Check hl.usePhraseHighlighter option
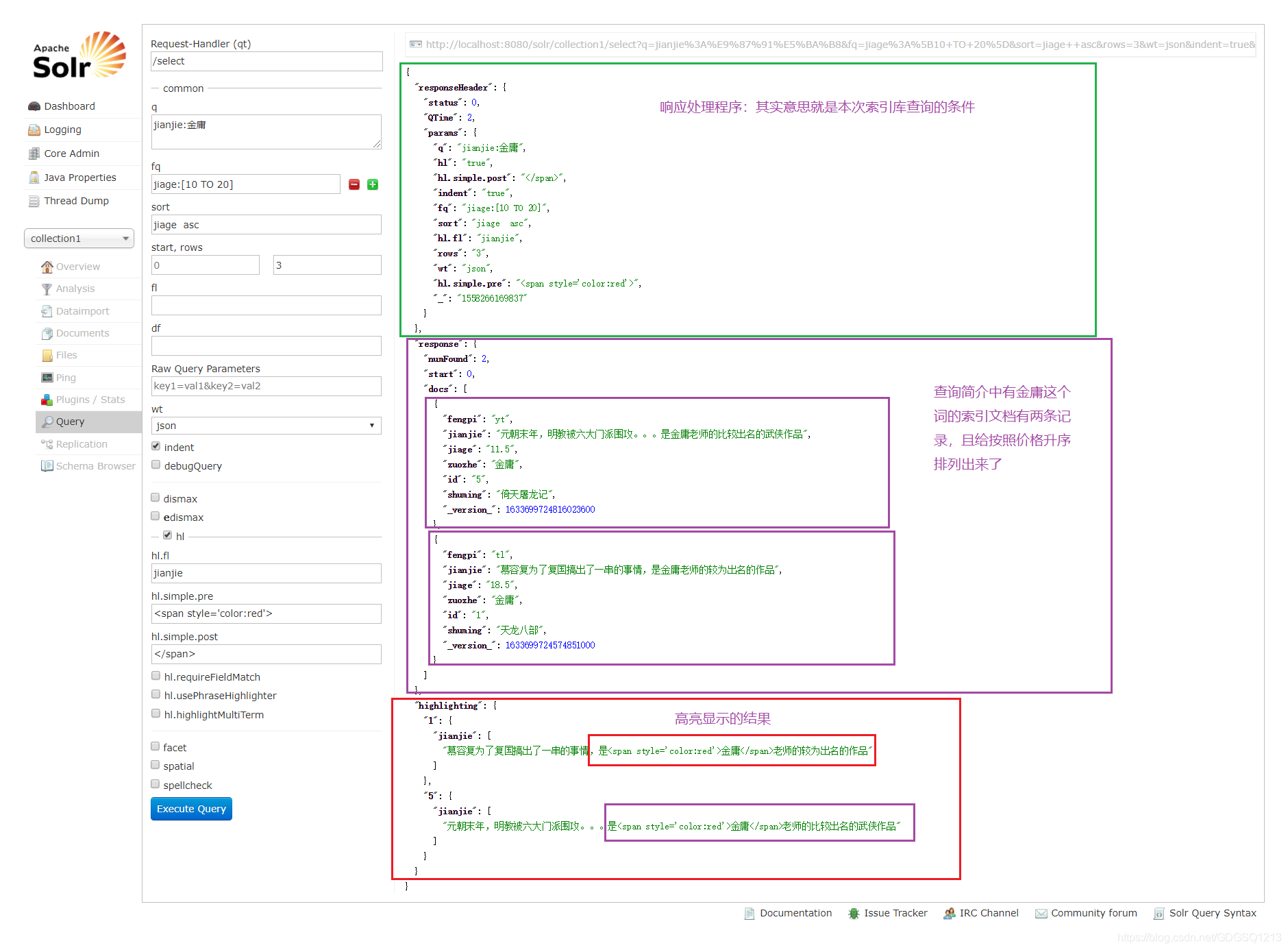1288x950 pixels. point(156,694)
